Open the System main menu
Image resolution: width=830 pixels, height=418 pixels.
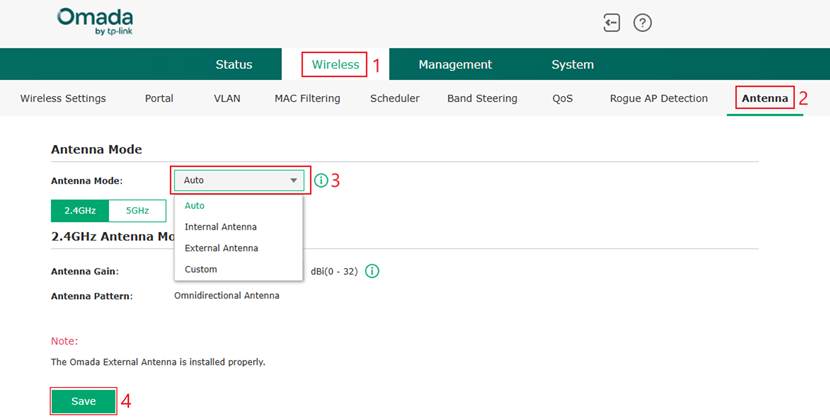coord(572,65)
